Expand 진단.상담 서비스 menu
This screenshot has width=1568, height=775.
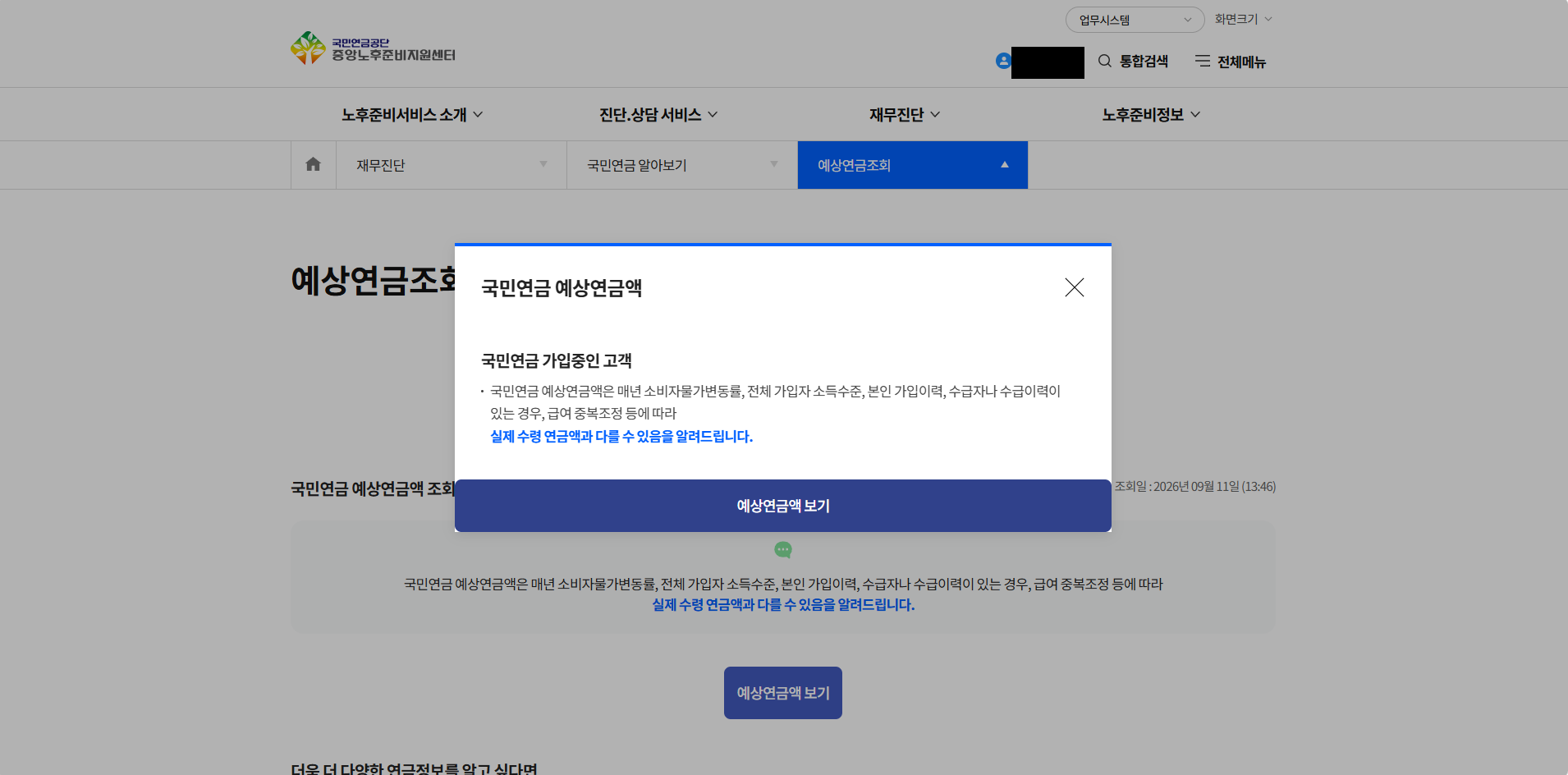click(658, 115)
